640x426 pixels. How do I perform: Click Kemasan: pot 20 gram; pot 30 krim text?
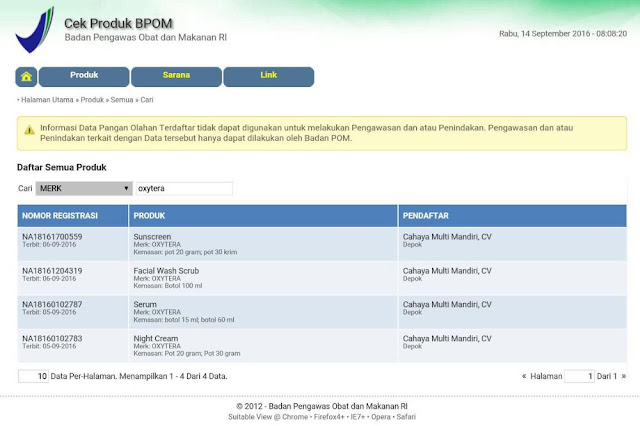(x=185, y=252)
